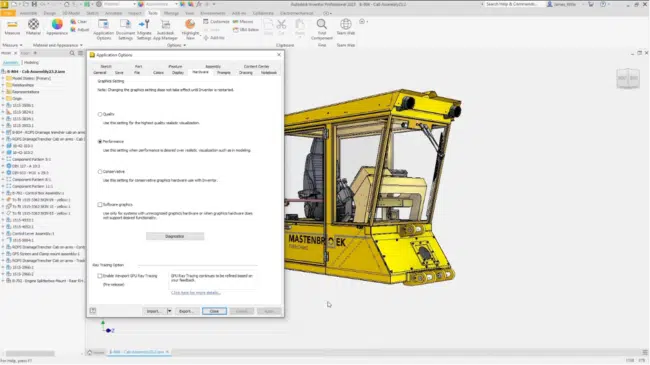Click the Find Component magnifier icon

(322, 24)
